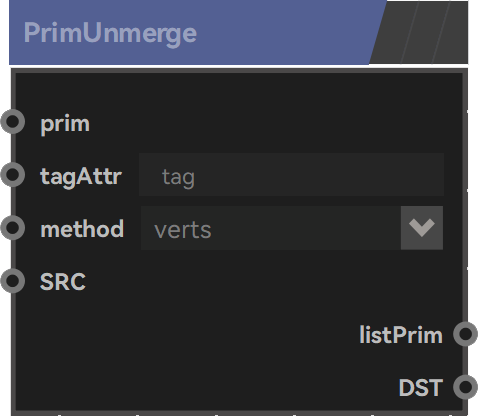
Task: Click the prim parameter label
Action: [x=65, y=124]
